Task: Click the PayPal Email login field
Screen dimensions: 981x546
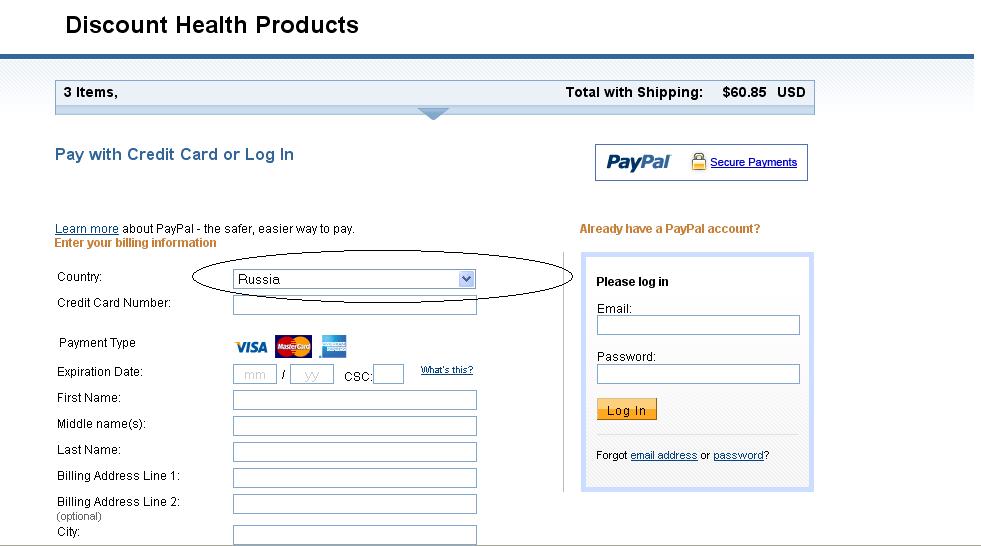Action: (x=698, y=325)
